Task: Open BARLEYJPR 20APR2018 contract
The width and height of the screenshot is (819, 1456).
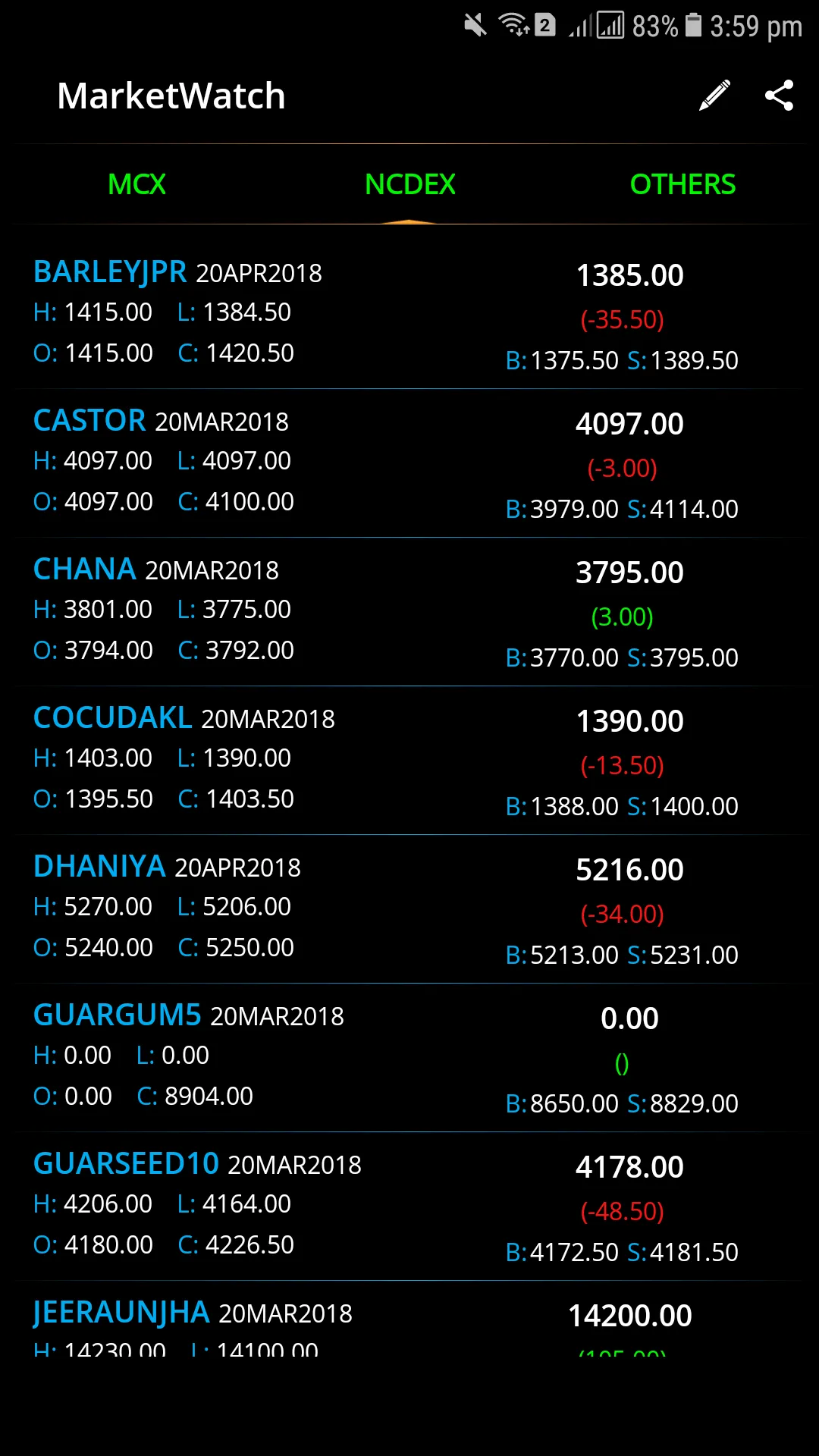Action: pyautogui.click(x=177, y=272)
